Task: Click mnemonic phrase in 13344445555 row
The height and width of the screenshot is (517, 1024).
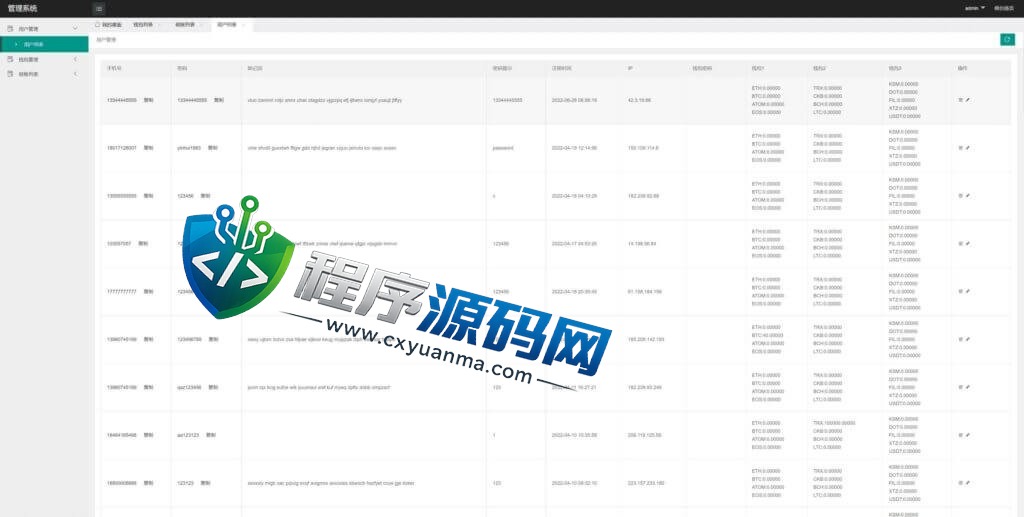Action: [x=325, y=100]
